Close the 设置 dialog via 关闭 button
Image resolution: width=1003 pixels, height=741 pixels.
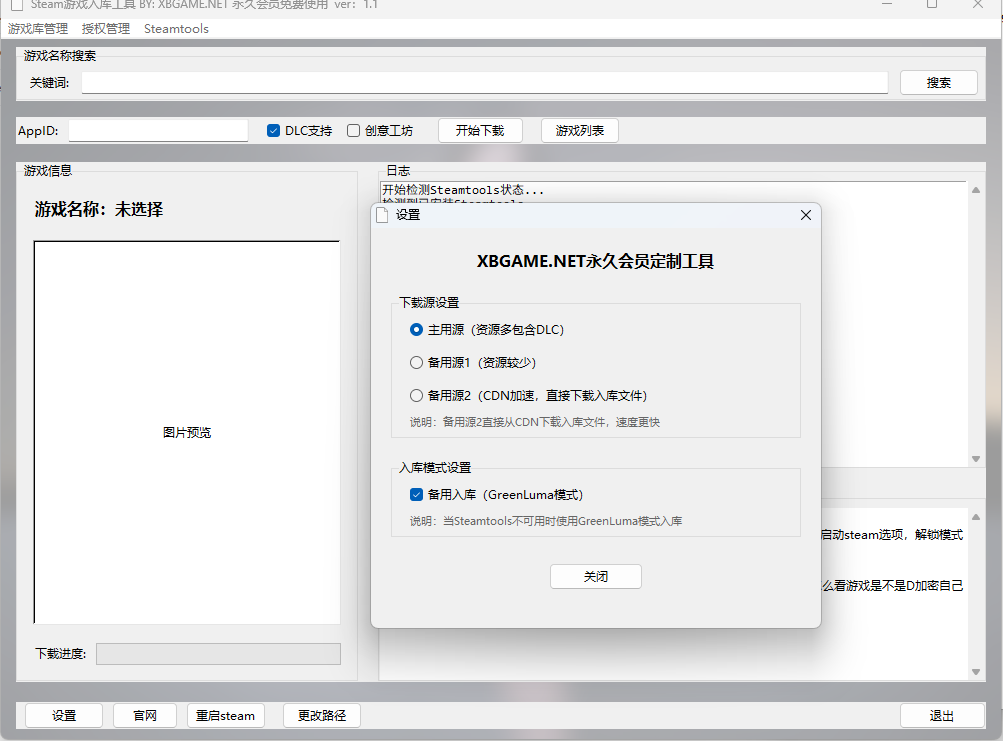[595, 576]
